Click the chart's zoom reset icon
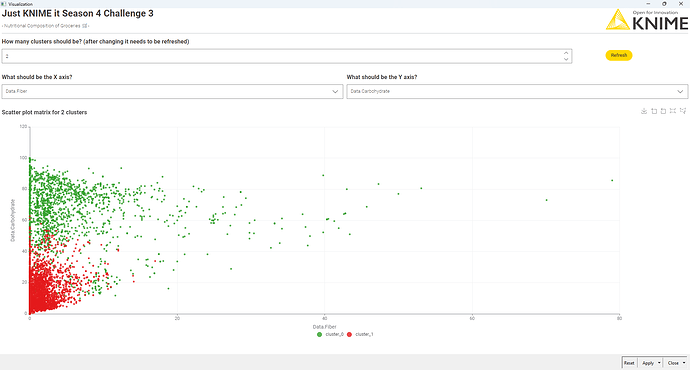This screenshot has height=370, width=690. (663, 111)
